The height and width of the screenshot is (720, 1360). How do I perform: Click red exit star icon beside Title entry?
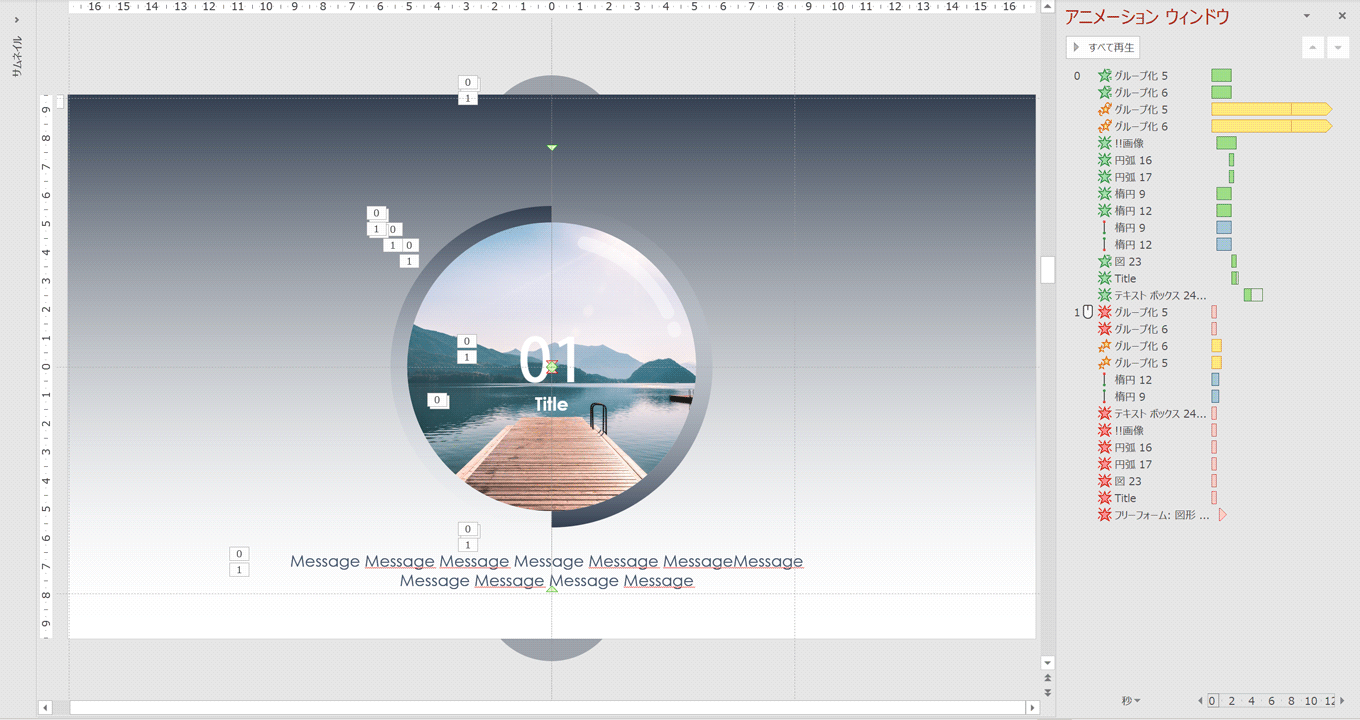coord(1105,498)
